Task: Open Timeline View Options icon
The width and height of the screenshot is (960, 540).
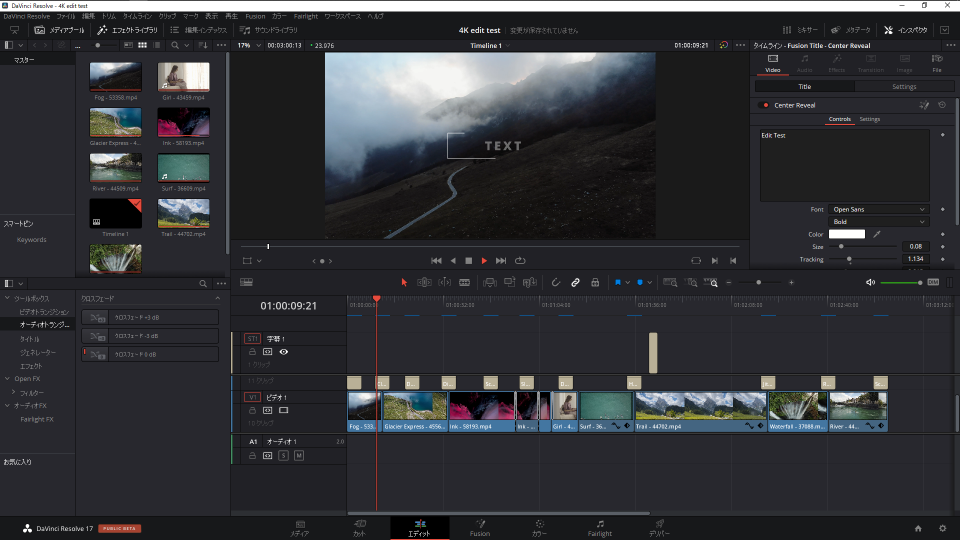Action: pos(246,282)
